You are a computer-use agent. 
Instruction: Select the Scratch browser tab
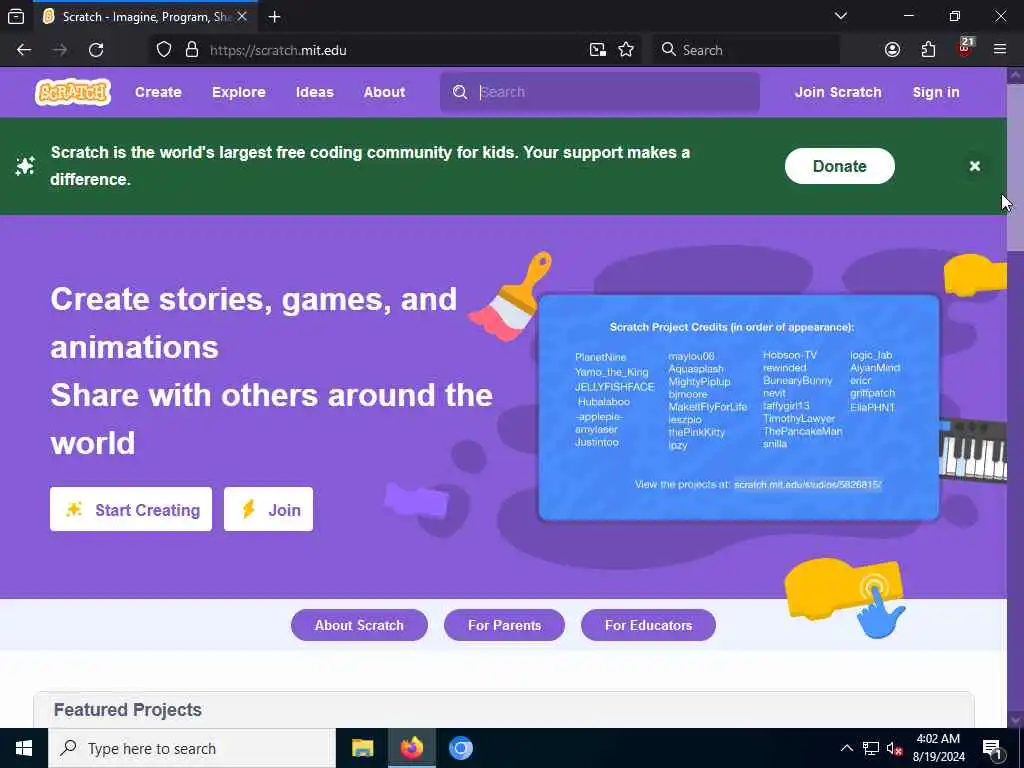pyautogui.click(x=144, y=17)
